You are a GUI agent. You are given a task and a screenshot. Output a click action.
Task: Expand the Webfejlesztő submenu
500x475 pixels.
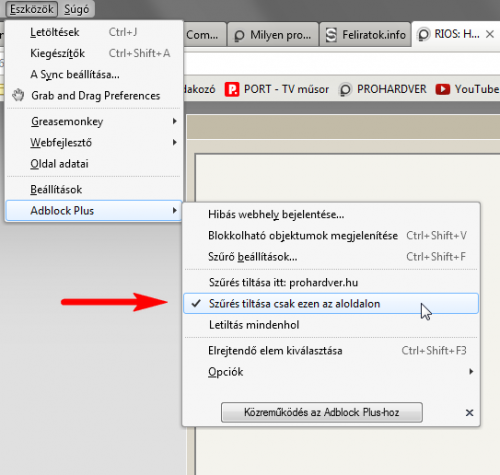(94, 143)
